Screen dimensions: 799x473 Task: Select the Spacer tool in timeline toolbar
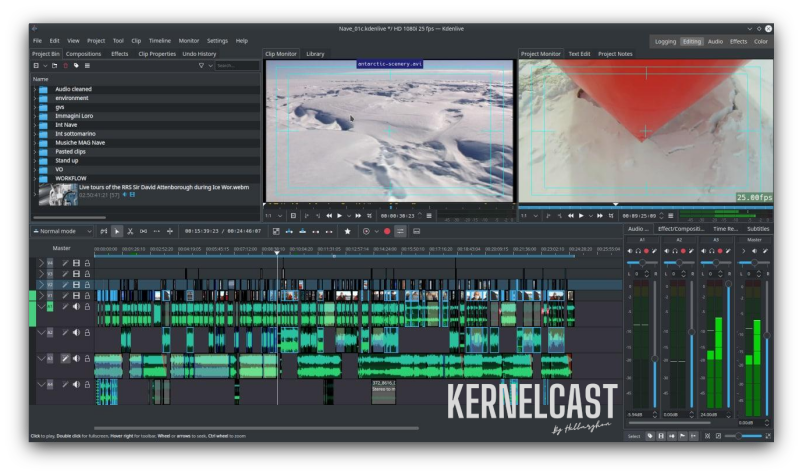tap(143, 231)
